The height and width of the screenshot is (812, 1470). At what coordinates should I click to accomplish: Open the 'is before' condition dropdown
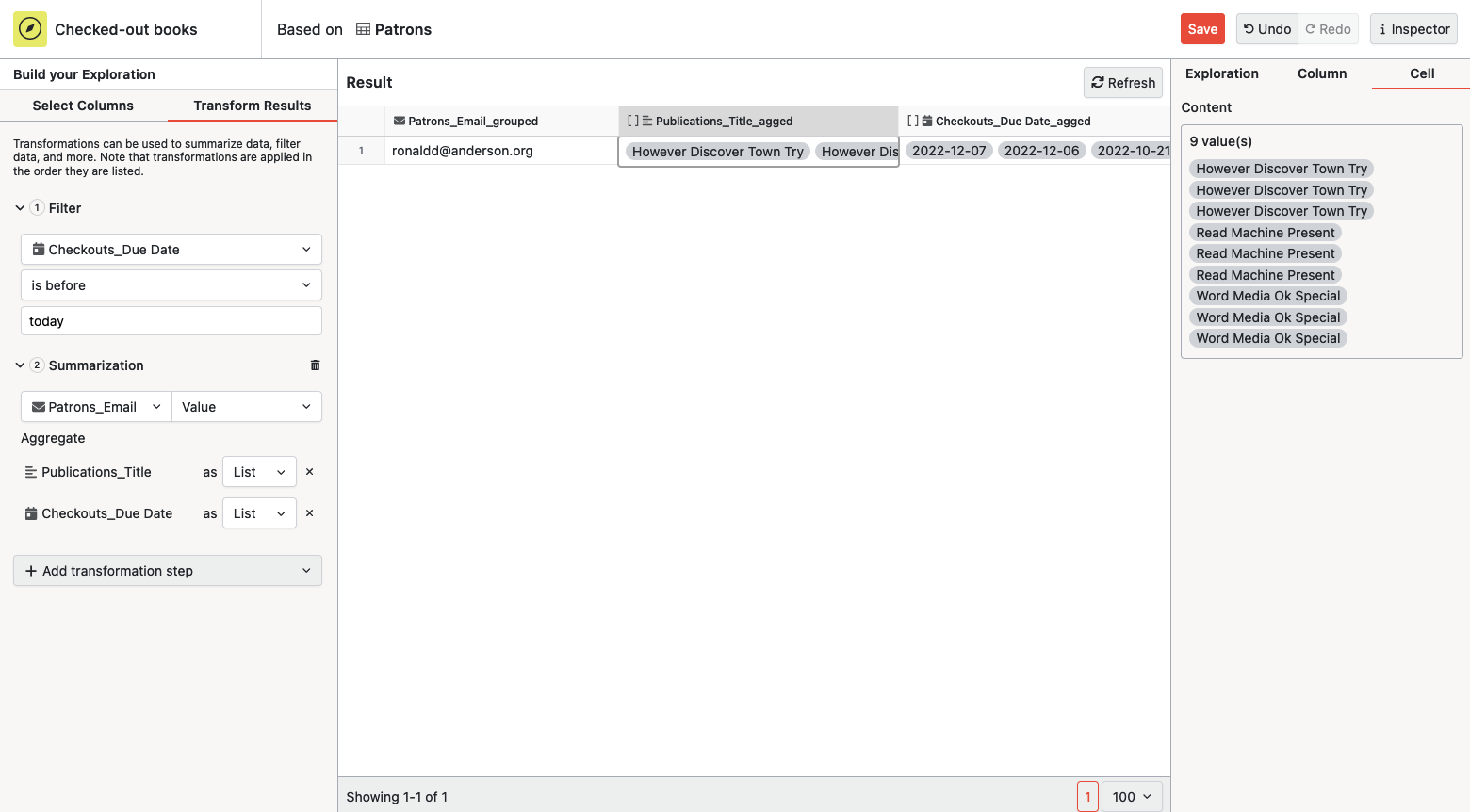[171, 285]
